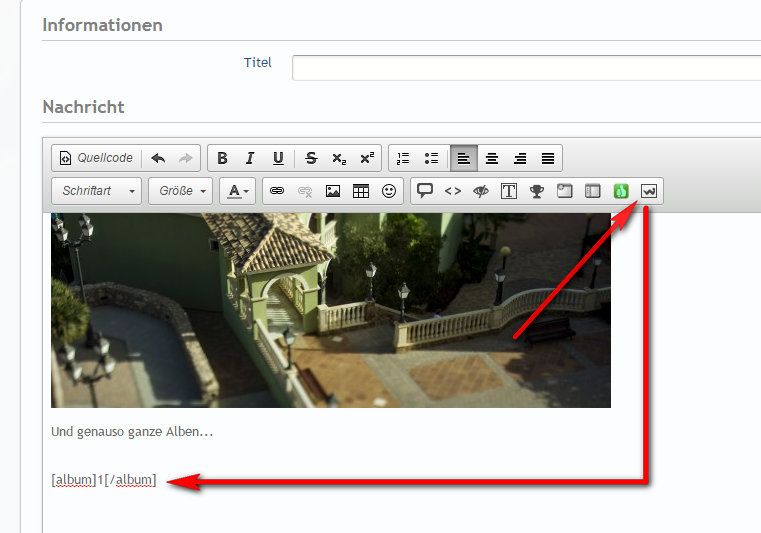
Task: Click the insert image icon
Action: click(333, 191)
